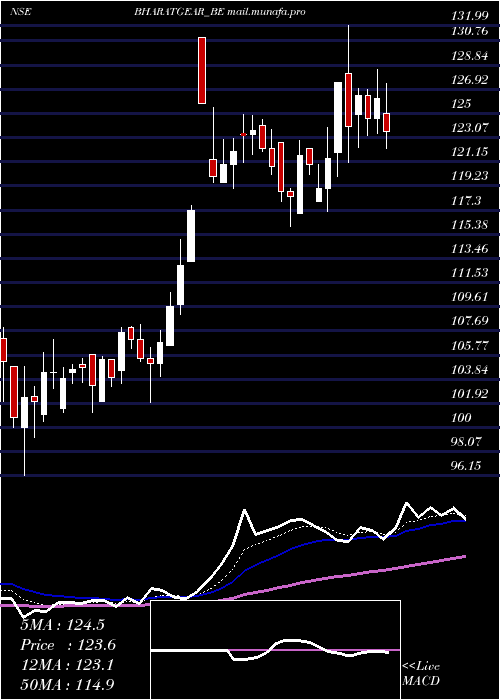Click the 109.61 price axis label

click(x=468, y=297)
